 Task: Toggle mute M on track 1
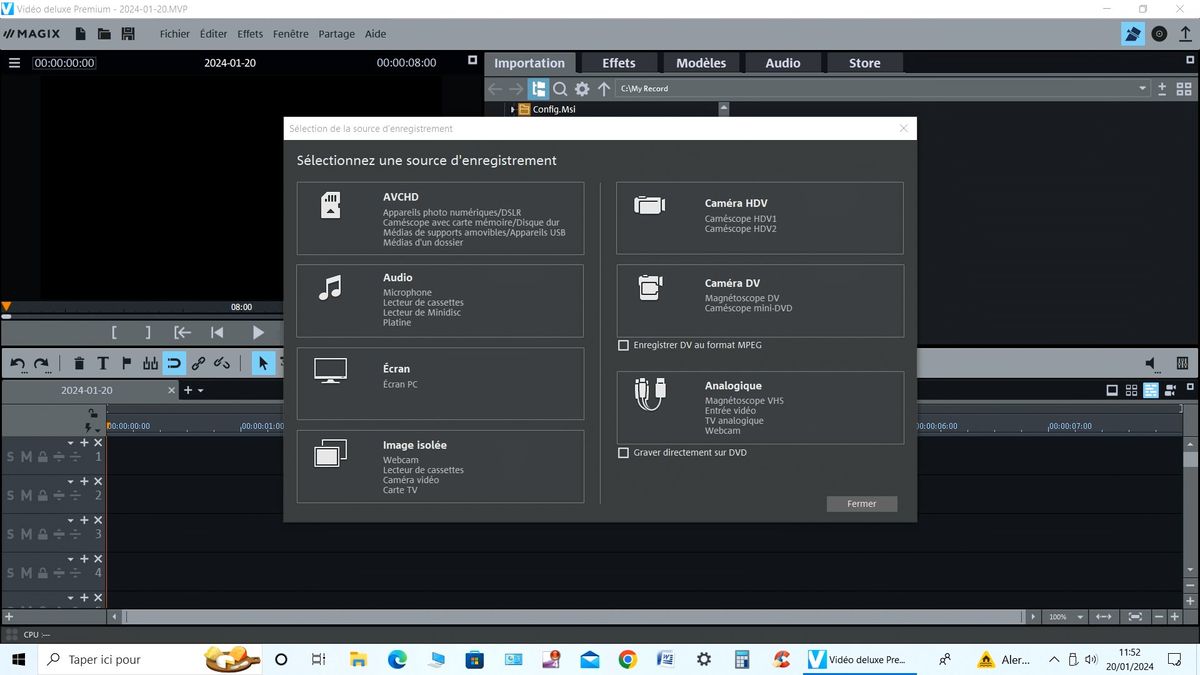[26, 457]
